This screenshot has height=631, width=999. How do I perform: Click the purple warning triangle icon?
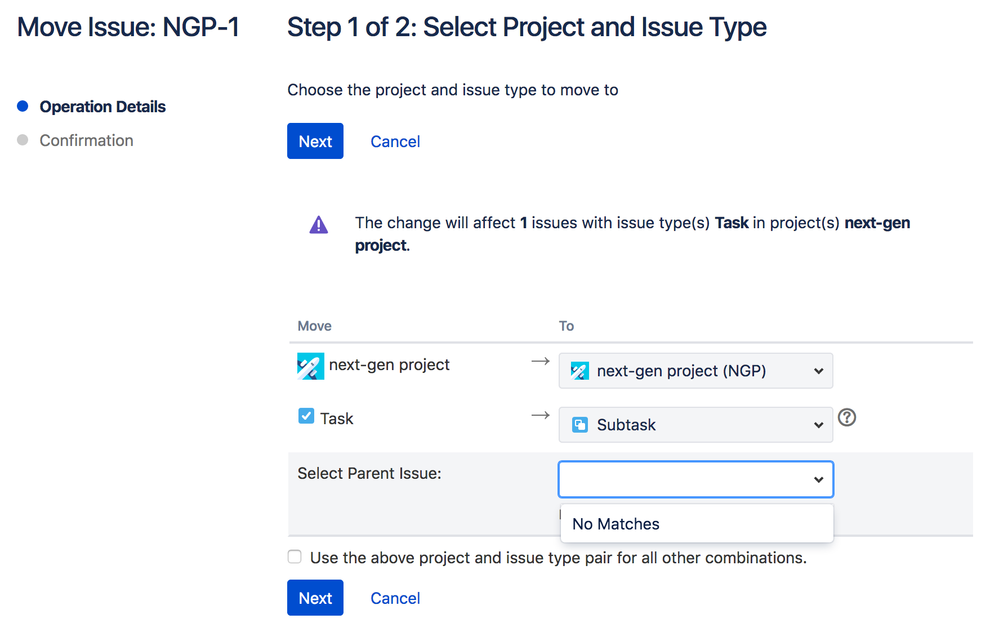point(319,225)
